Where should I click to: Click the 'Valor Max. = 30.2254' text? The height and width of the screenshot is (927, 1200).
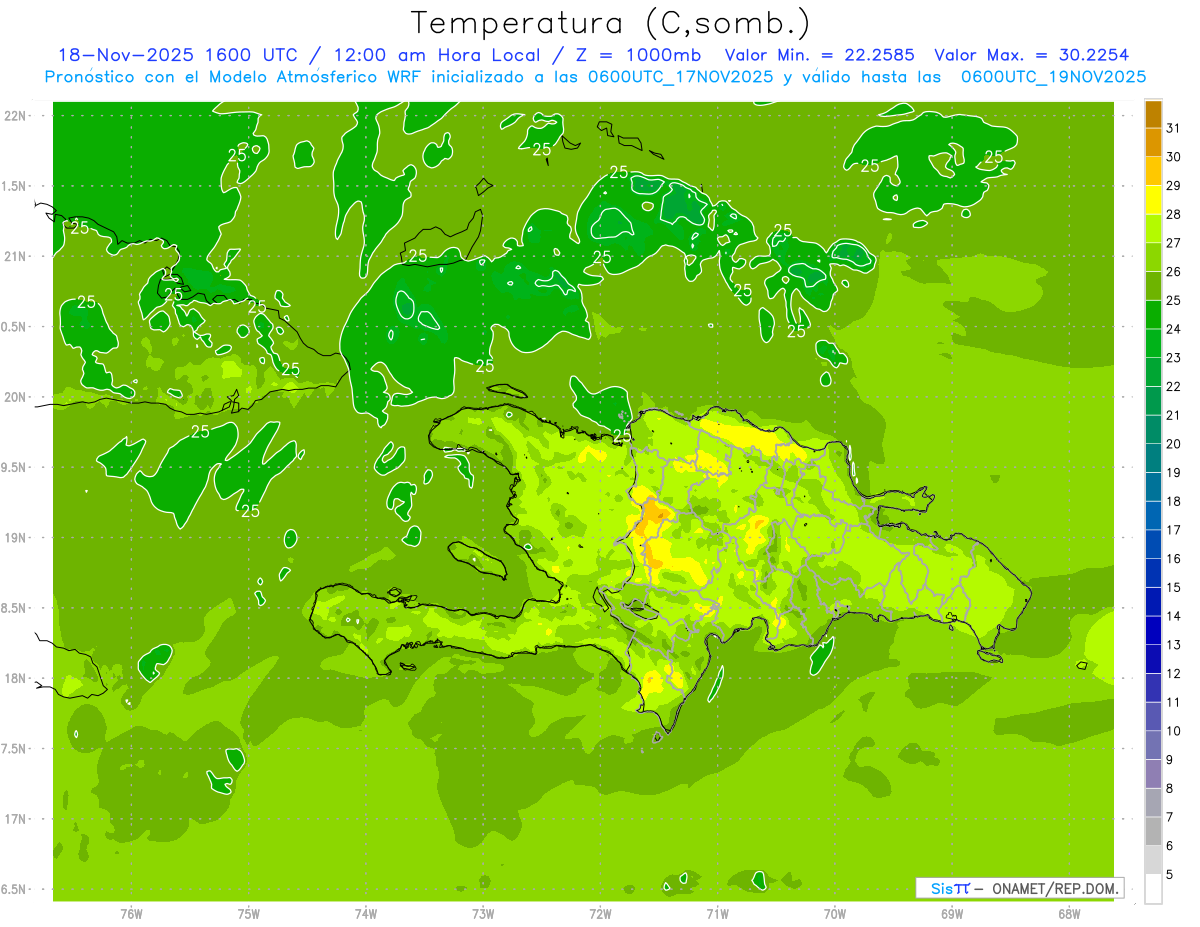1032,55
